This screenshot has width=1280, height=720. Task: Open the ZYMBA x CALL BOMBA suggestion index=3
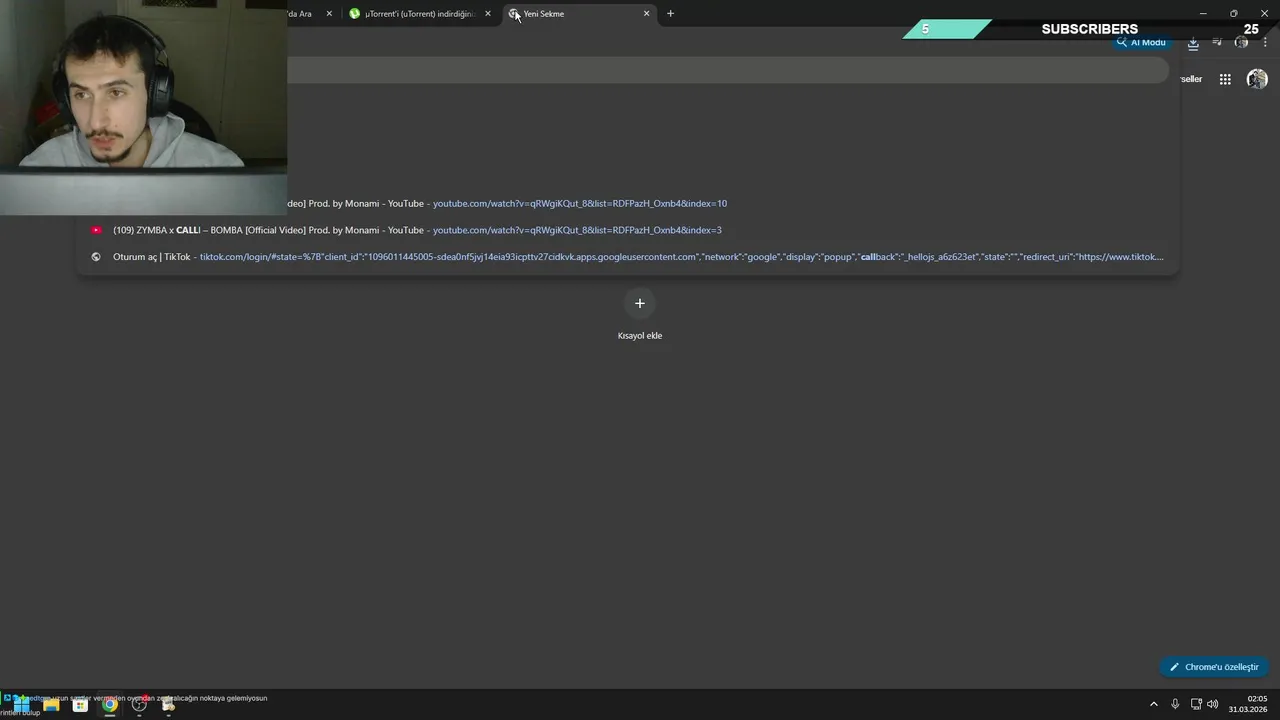pos(628,230)
